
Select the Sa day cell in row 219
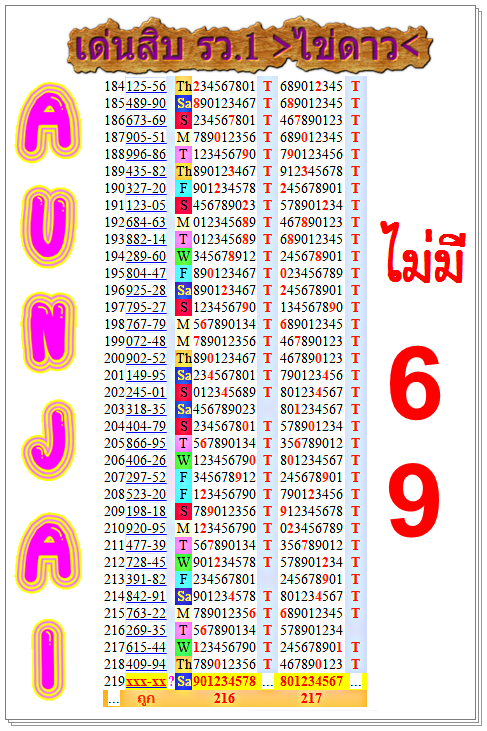click(184, 682)
